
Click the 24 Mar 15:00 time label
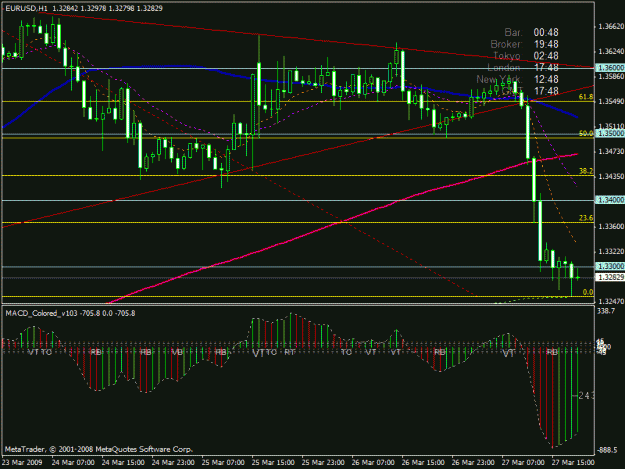[x=123, y=463]
